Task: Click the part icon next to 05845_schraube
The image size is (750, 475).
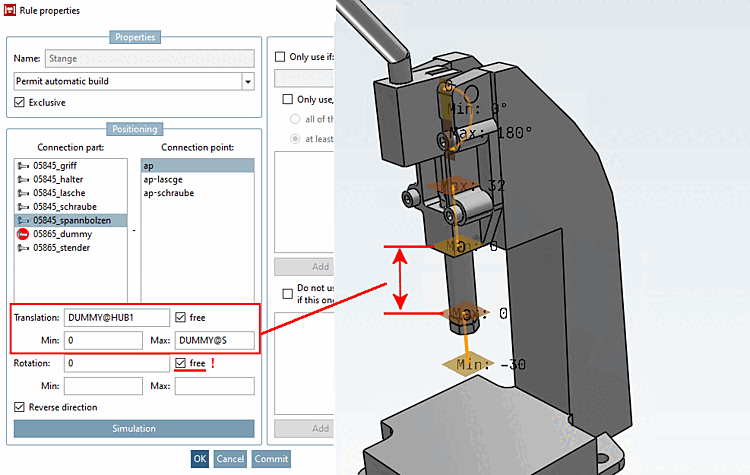Action: (23, 207)
